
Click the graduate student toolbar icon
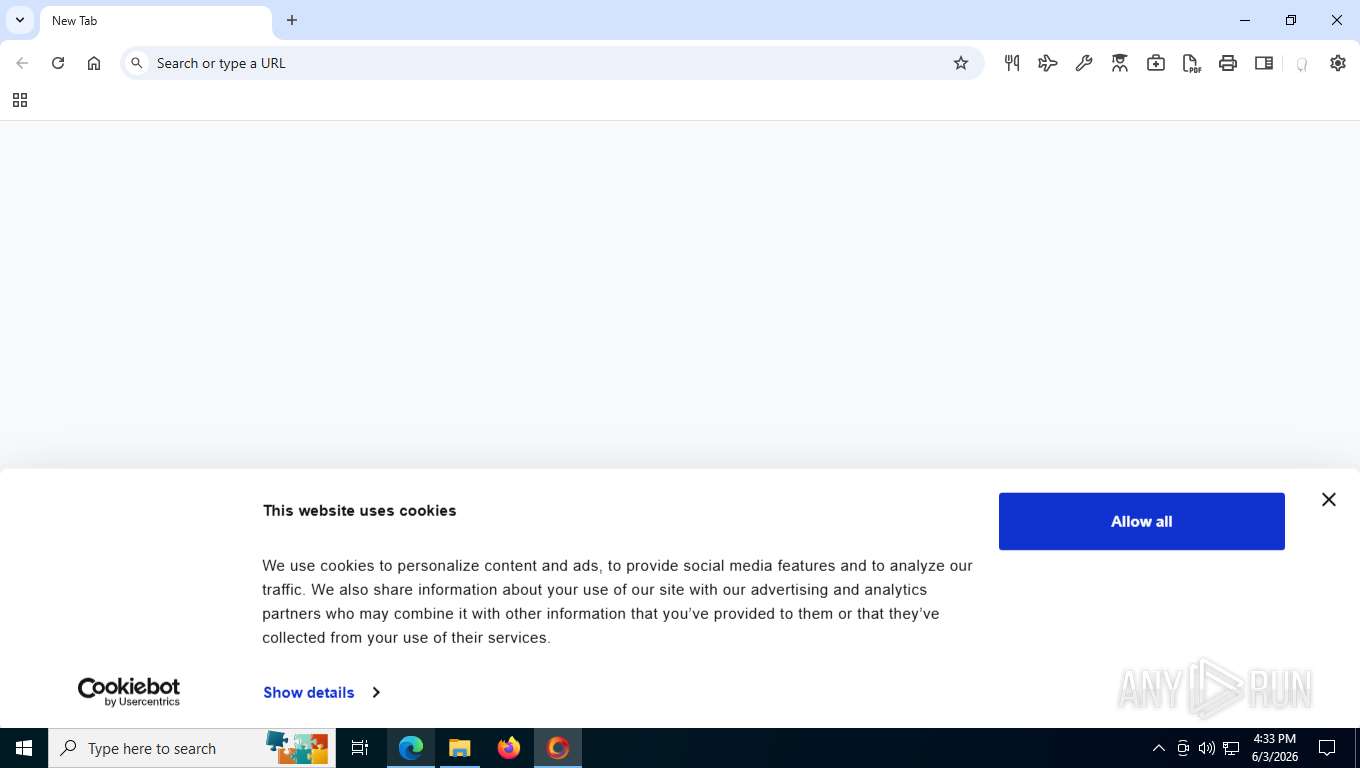[1120, 63]
